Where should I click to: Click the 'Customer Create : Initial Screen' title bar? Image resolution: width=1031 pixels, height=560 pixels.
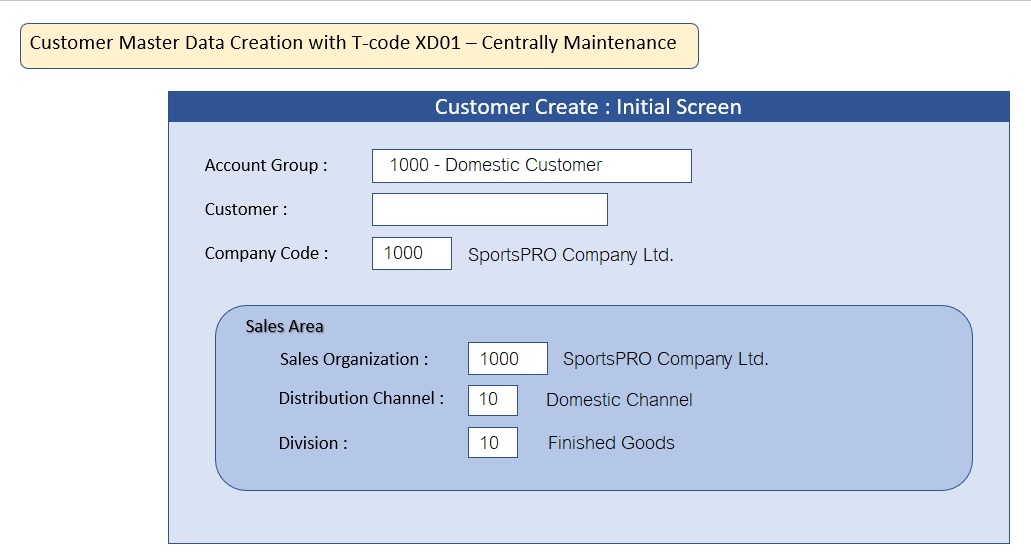coord(588,106)
